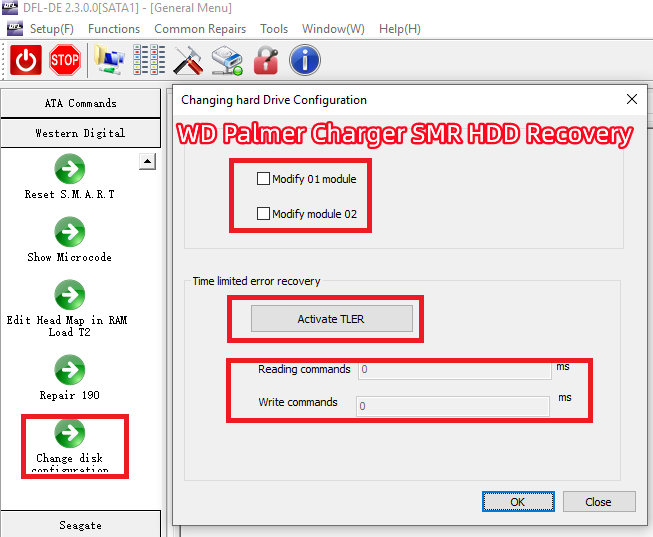653x537 pixels.
Task: Enable the Modify module 02 checkbox
Action: pos(263,214)
